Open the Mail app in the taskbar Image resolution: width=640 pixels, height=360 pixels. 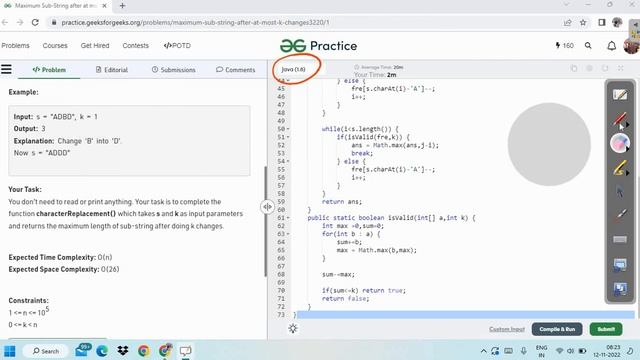82,351
